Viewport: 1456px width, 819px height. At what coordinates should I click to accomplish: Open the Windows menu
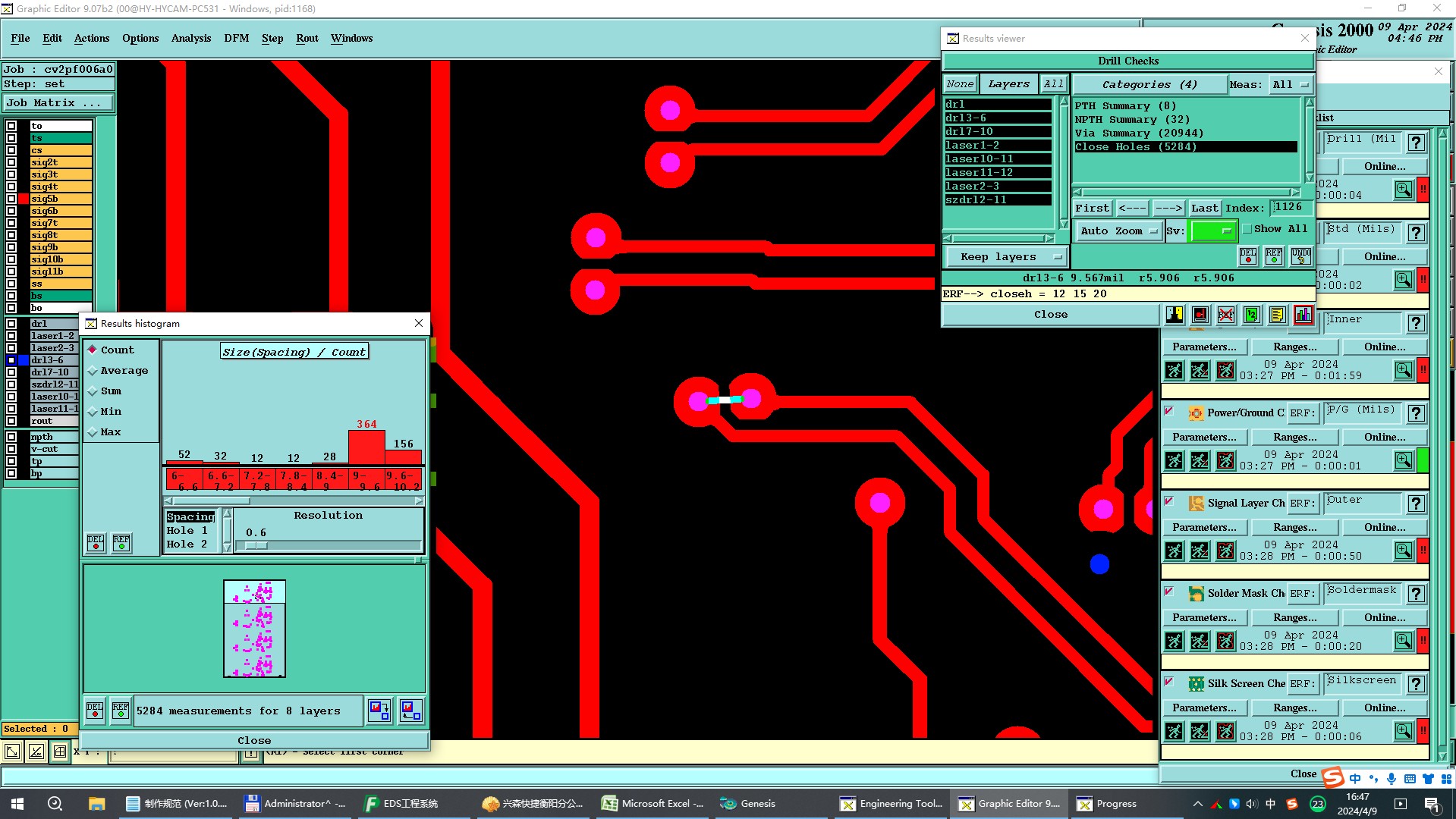coord(351,38)
